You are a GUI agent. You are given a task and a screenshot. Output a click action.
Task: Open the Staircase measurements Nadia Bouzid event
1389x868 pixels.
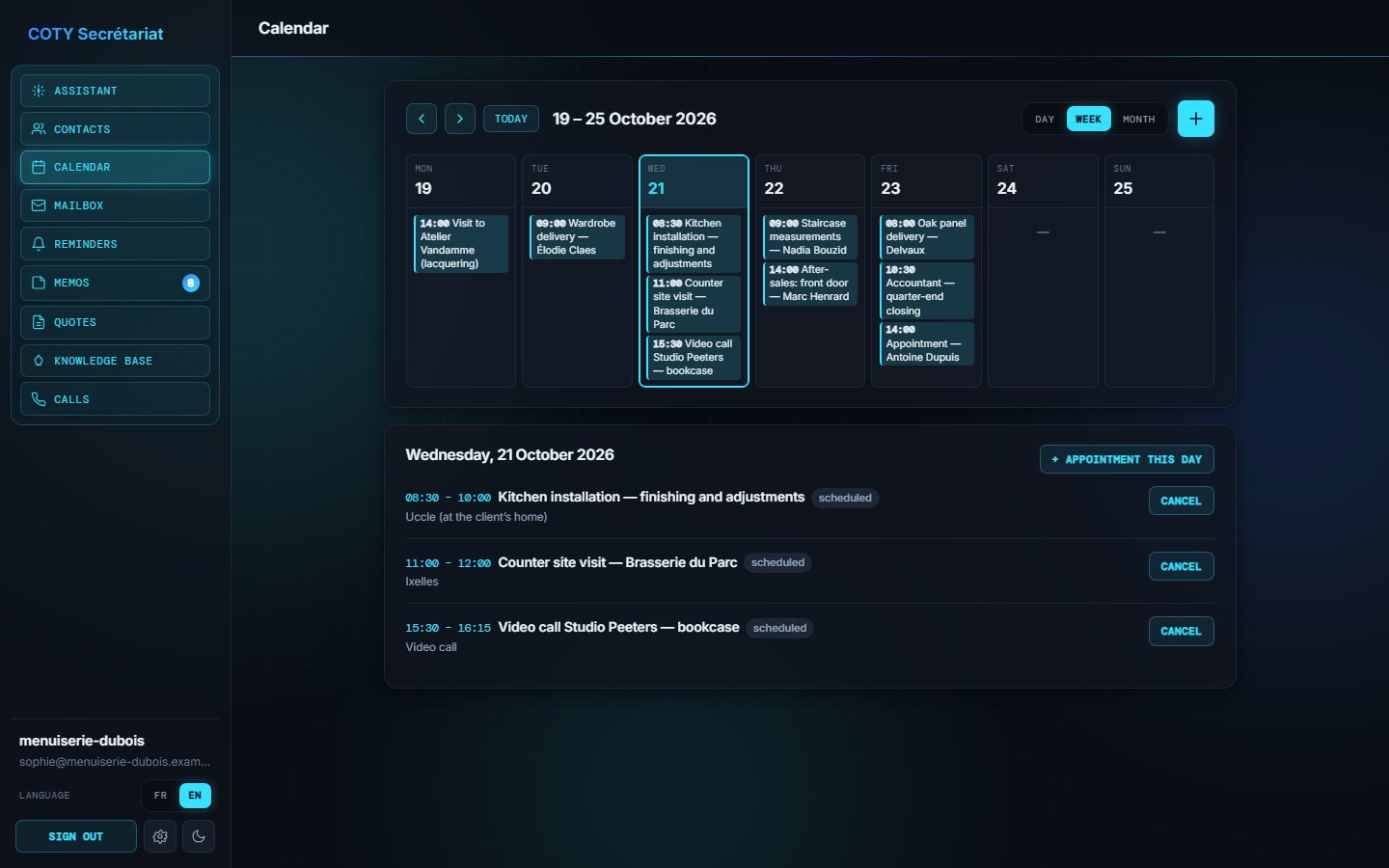point(810,237)
